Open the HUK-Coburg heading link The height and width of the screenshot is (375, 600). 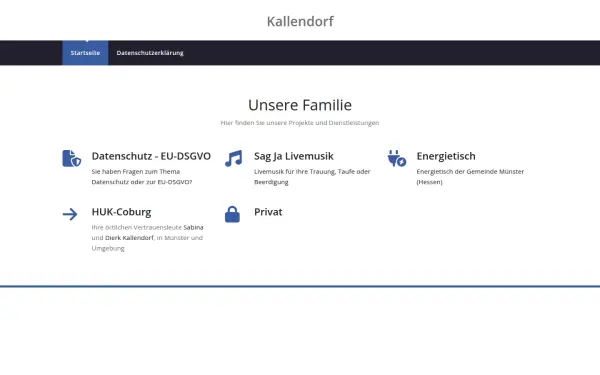coord(121,212)
